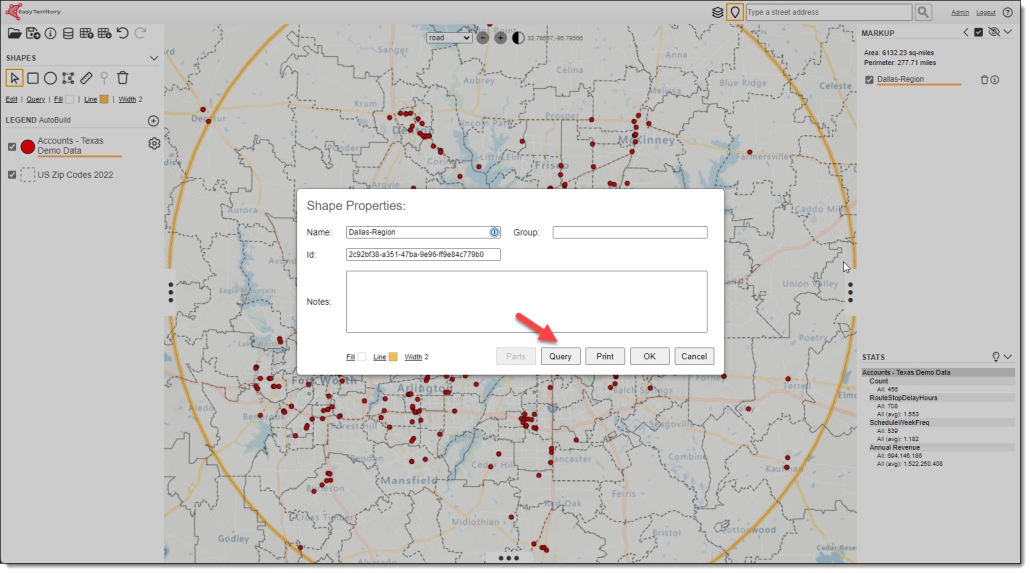
Task: Open Line color swatch in Shapes panel
Action: pyautogui.click(x=104, y=99)
